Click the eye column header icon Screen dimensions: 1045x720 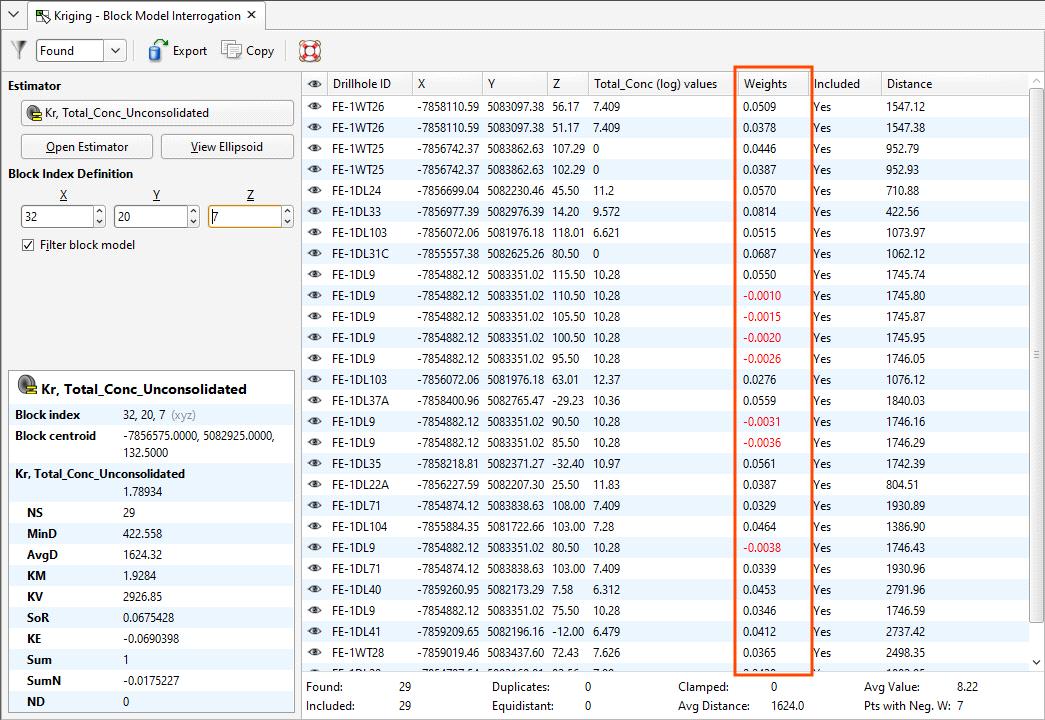[315, 84]
